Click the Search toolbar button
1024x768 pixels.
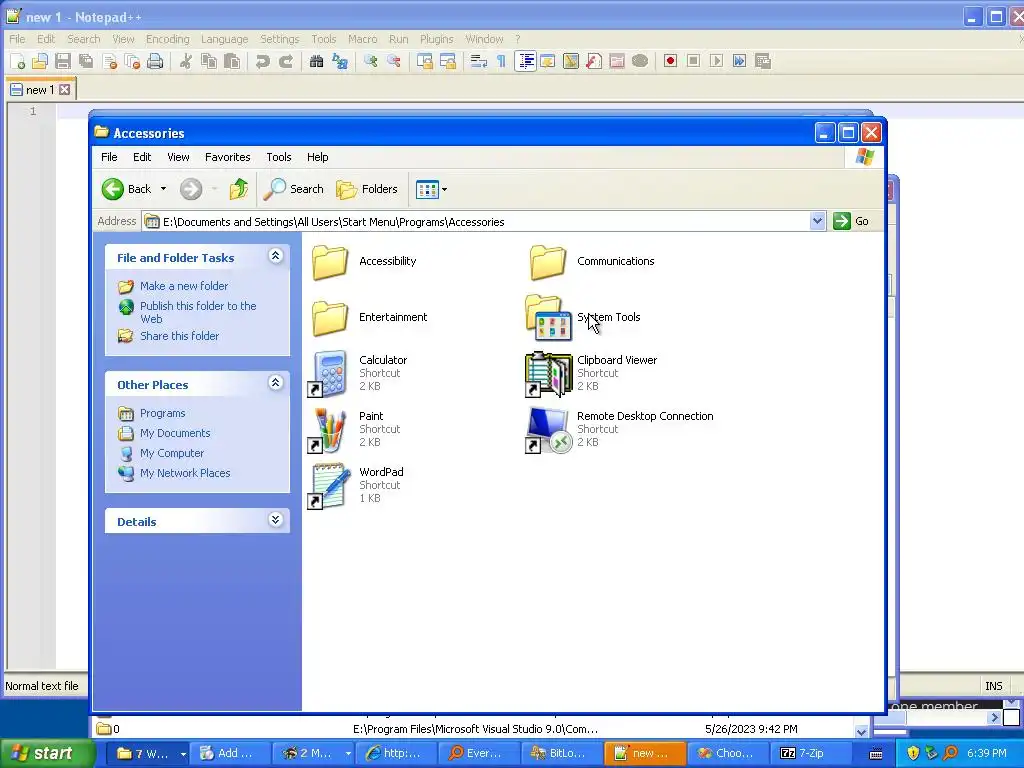coord(294,189)
